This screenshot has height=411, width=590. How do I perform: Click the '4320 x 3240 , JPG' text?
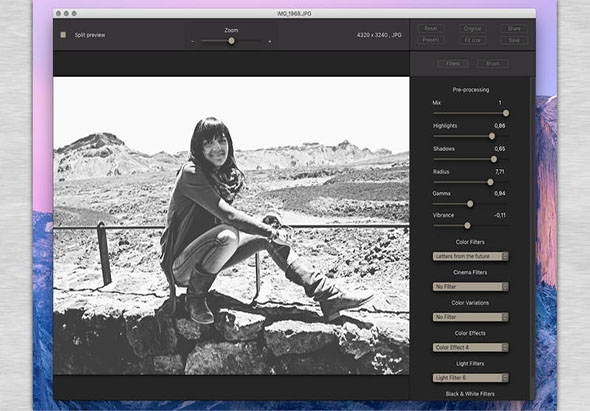379,35
